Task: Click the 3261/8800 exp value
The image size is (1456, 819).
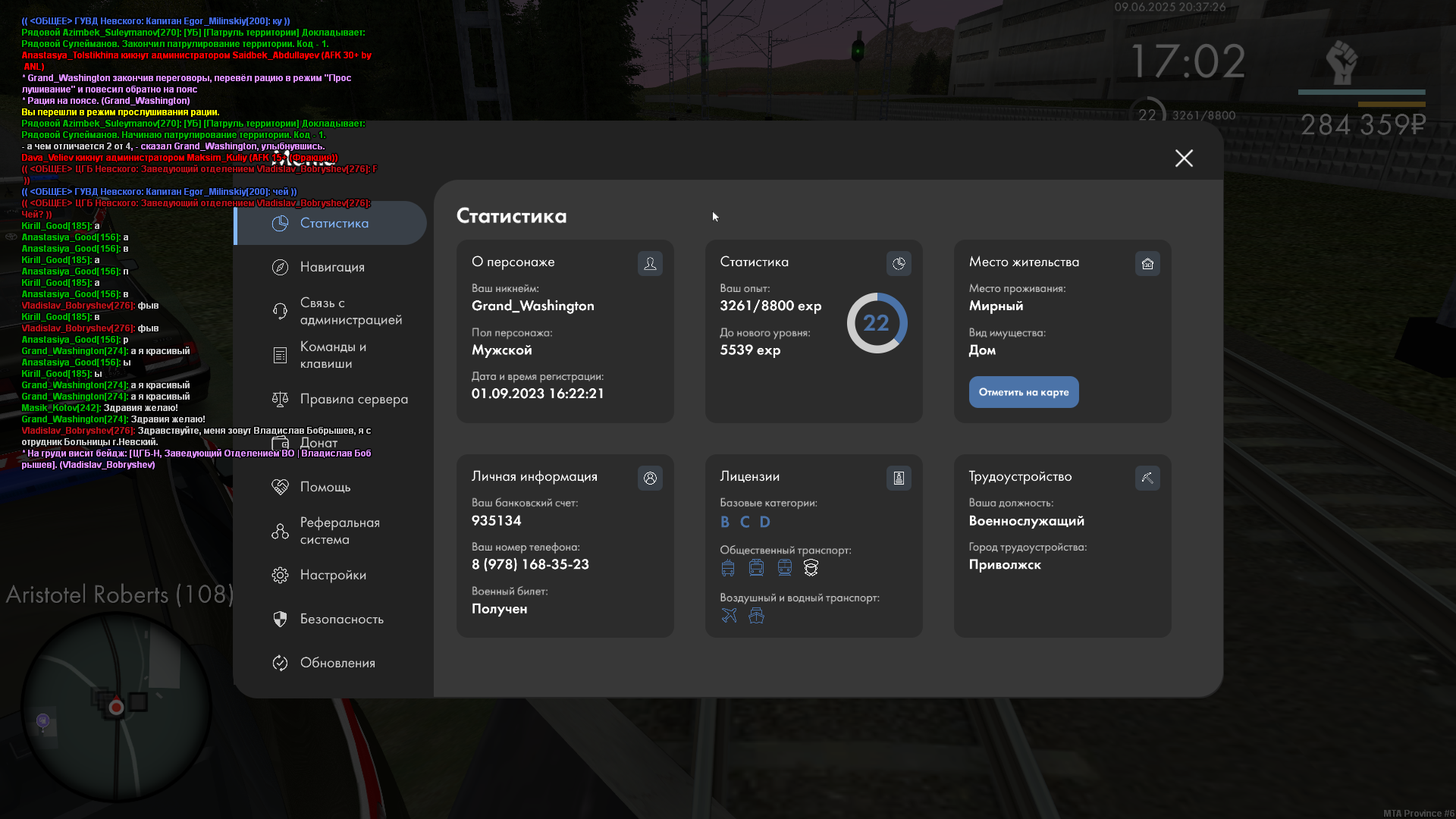Action: pyautogui.click(x=770, y=306)
